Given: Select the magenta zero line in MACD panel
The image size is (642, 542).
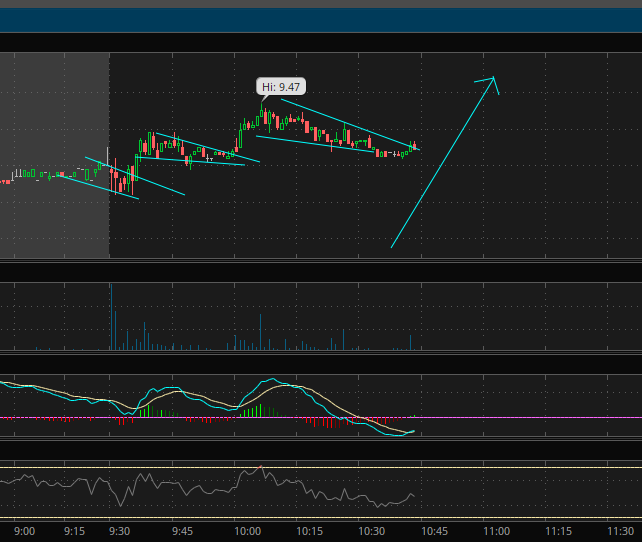Looking at the screenshot, I should (x=321, y=418).
